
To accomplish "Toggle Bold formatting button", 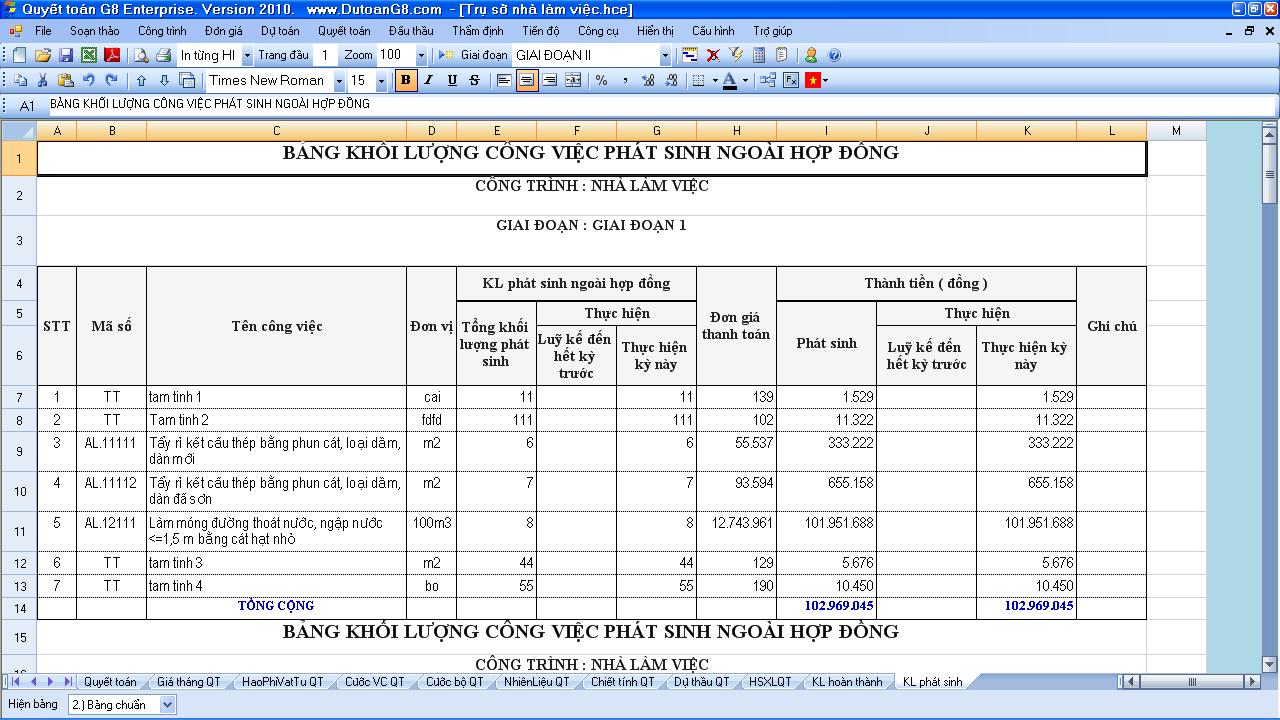I will coord(406,80).
